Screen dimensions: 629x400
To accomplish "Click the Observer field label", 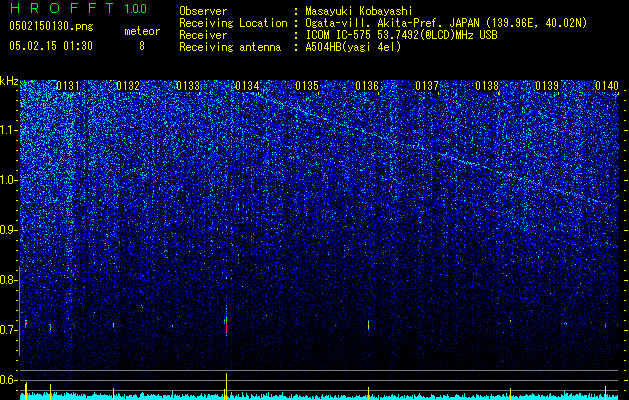I will [x=203, y=11].
